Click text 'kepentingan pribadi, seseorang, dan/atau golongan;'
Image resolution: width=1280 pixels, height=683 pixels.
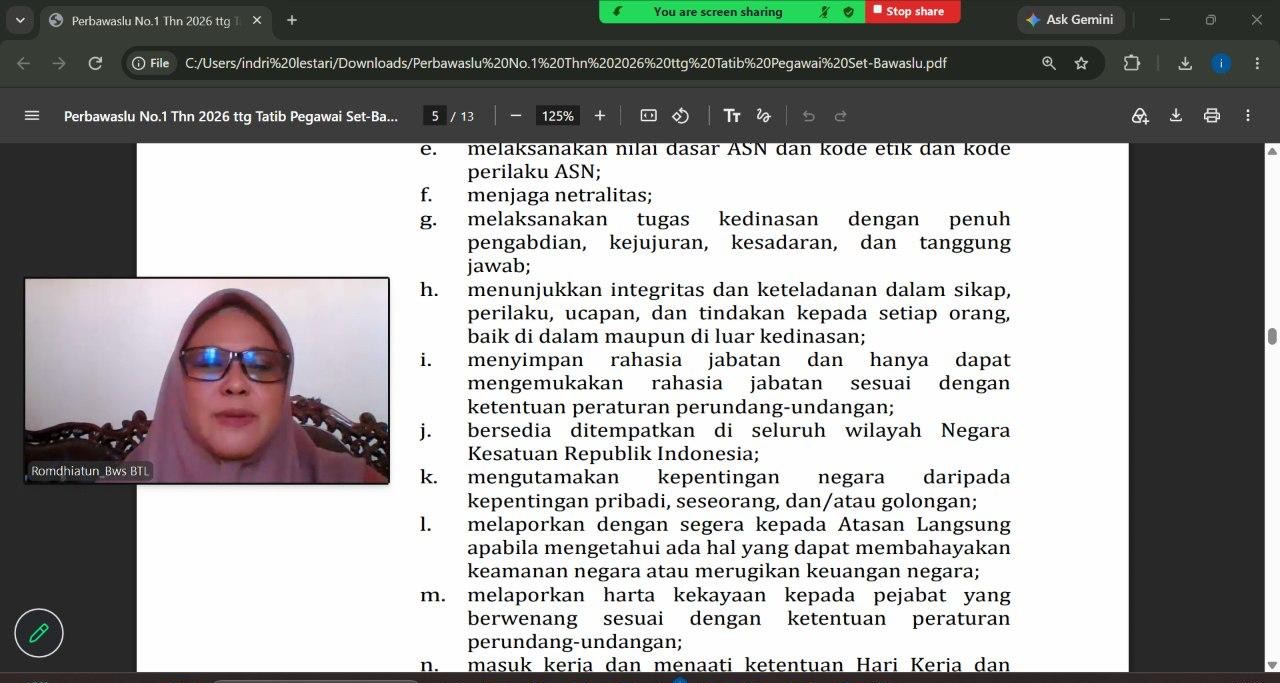pyautogui.click(x=722, y=501)
